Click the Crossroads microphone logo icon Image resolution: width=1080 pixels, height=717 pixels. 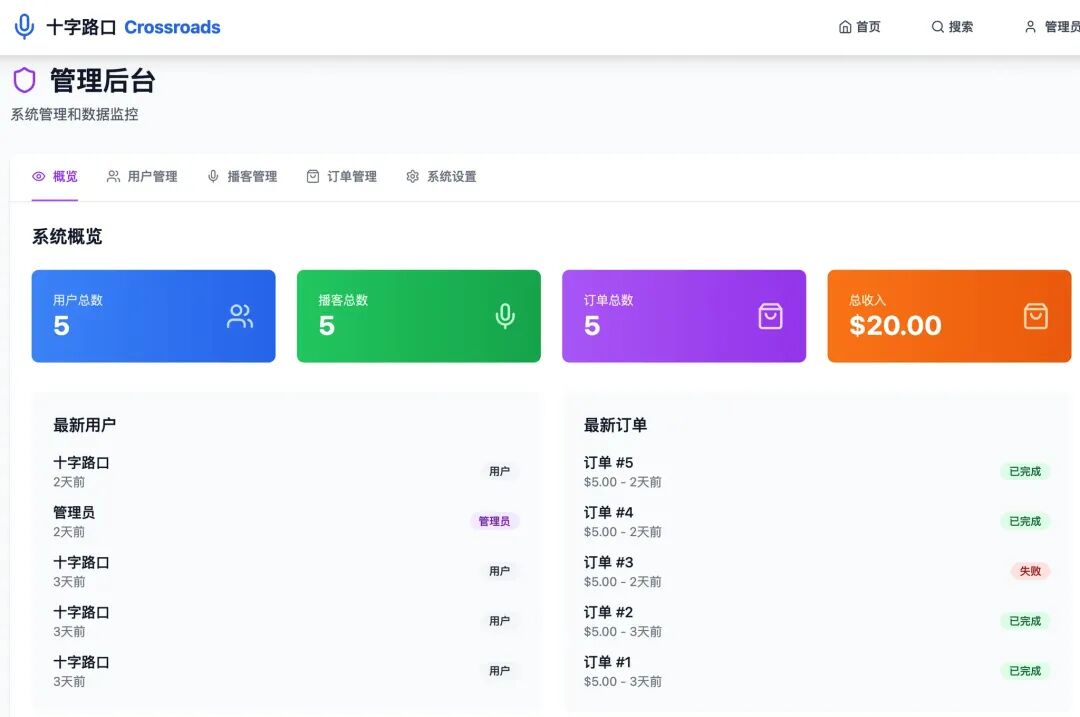click(x=24, y=26)
